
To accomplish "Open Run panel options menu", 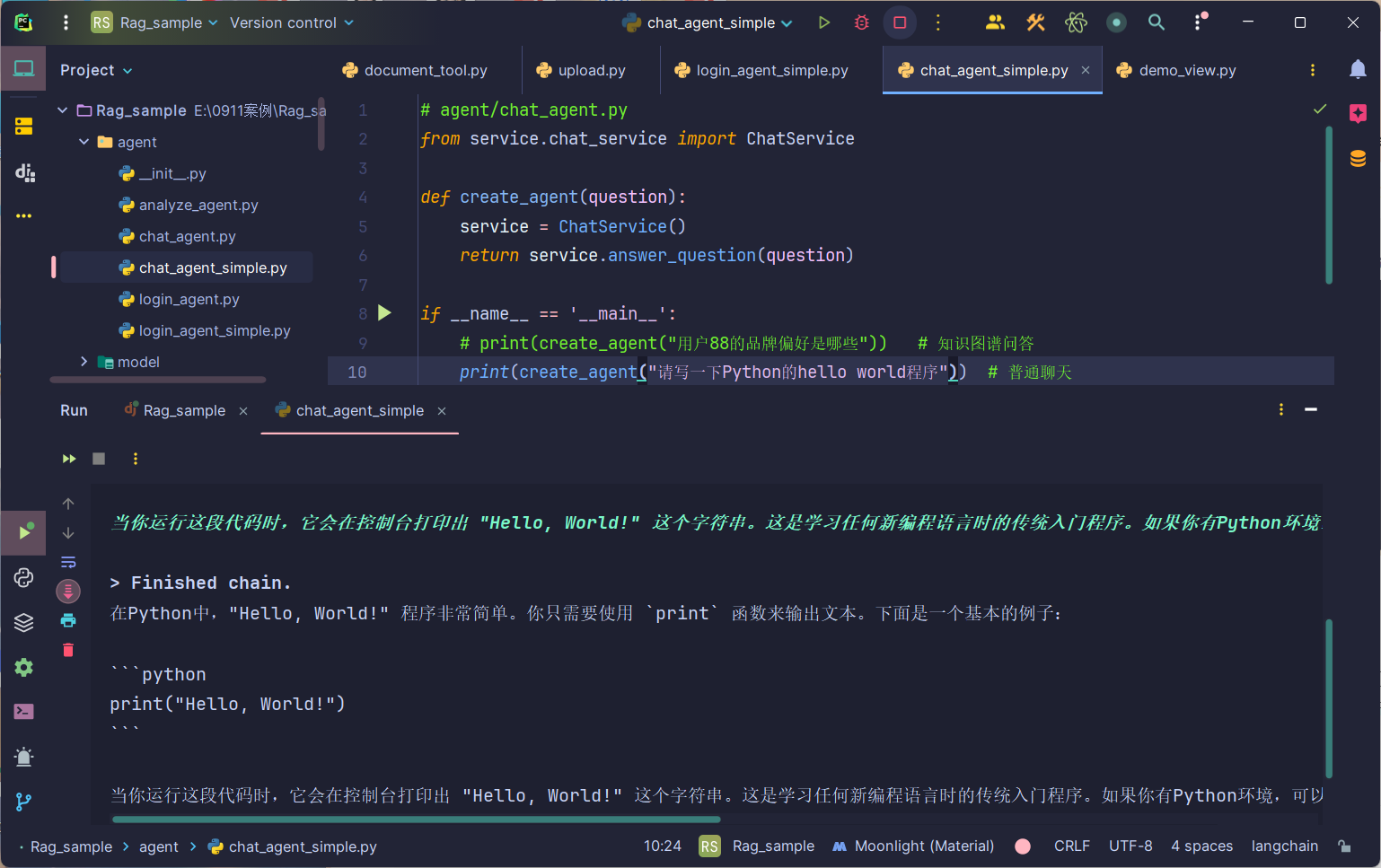I will [1281, 409].
